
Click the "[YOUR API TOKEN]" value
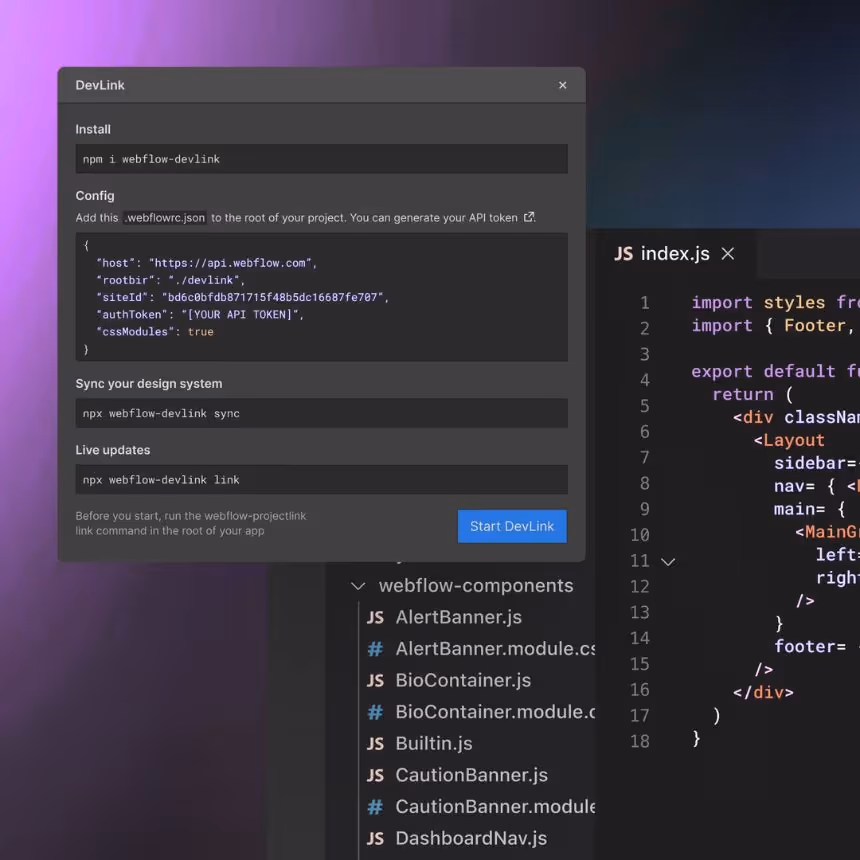(240, 314)
